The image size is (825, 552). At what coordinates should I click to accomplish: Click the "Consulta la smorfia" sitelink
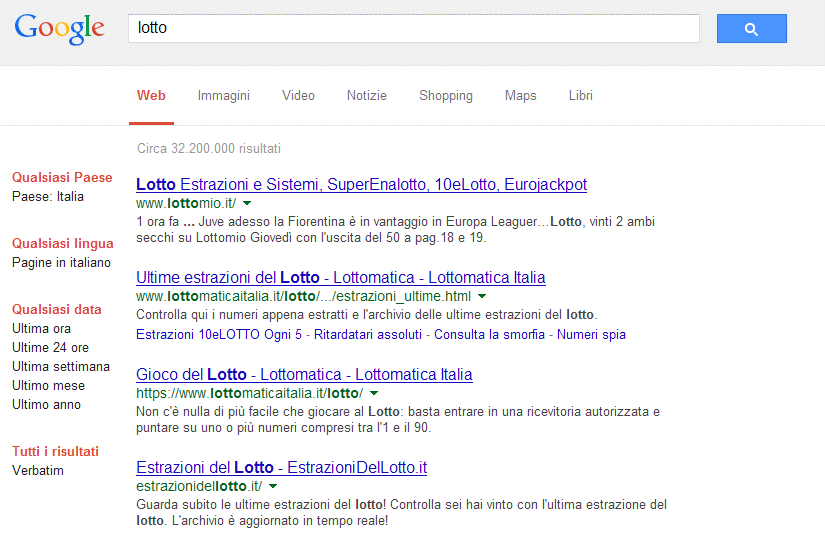pyautogui.click(x=489, y=335)
